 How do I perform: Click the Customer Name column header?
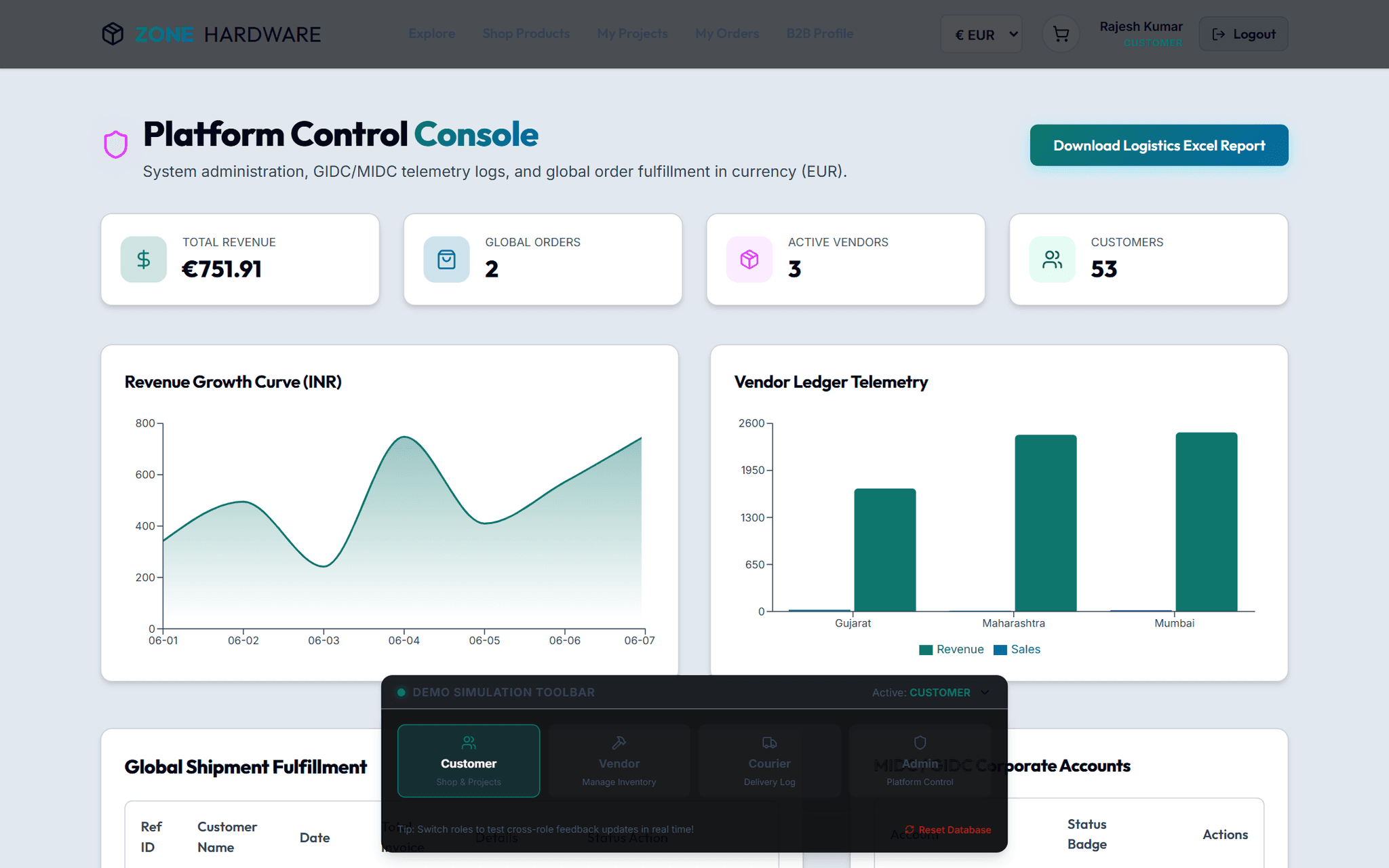[227, 837]
